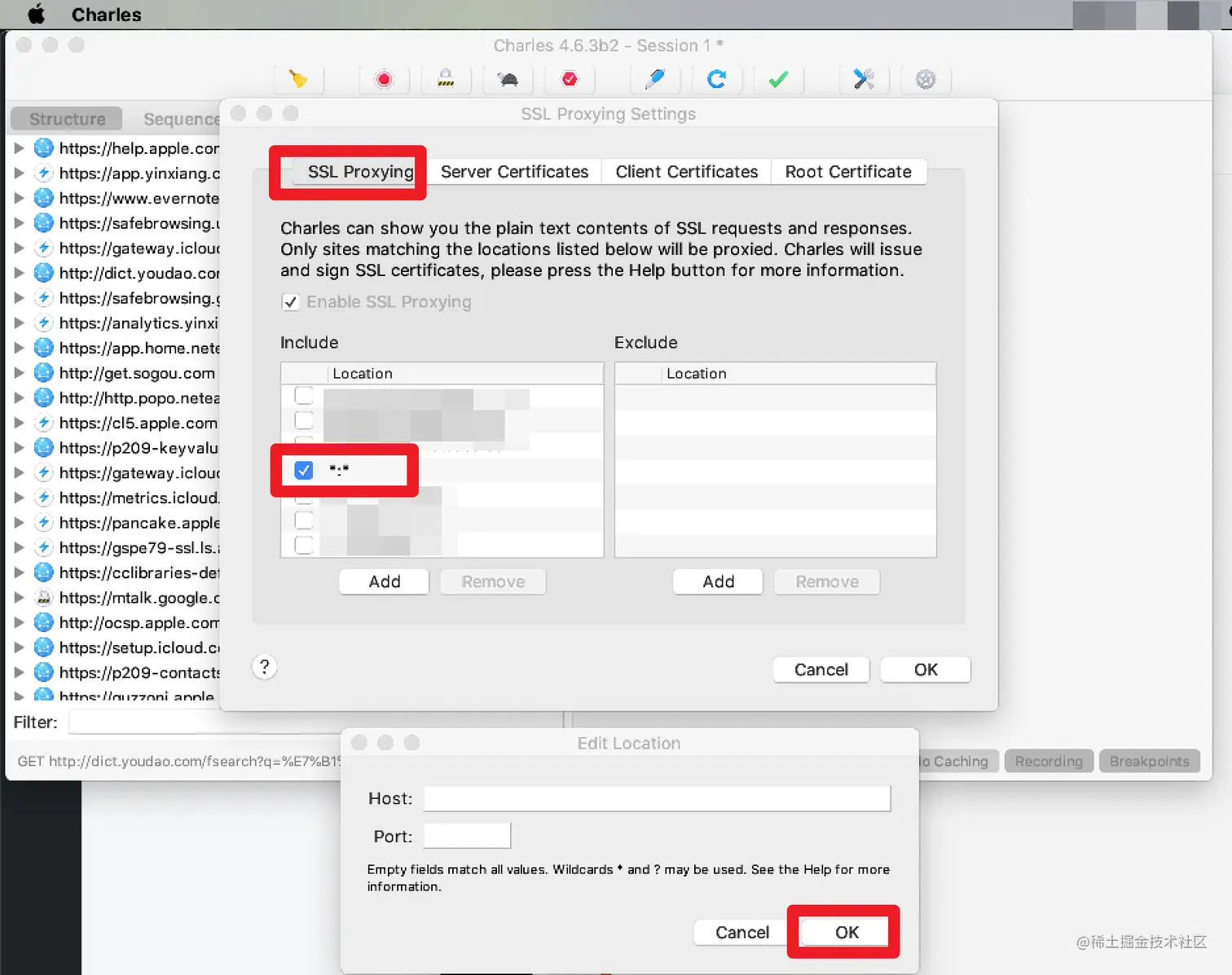Expand the app.yinxiang tree node

pyautogui.click(x=19, y=173)
